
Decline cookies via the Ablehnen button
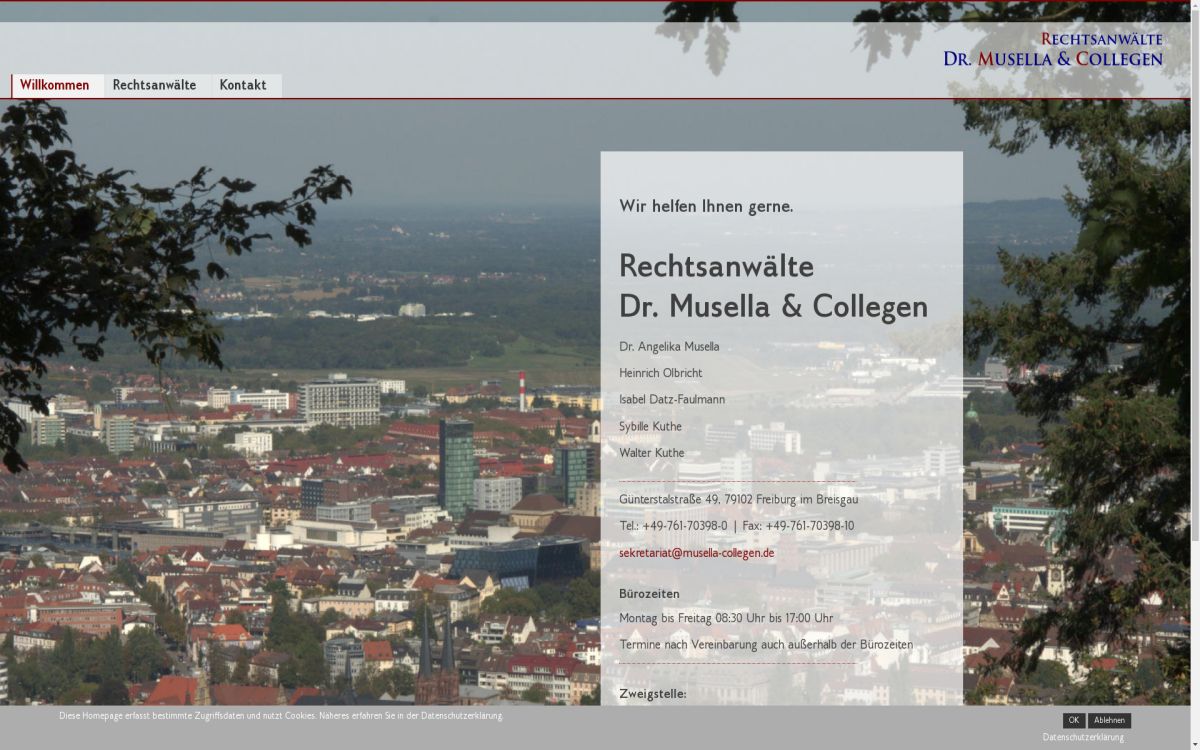(x=1108, y=720)
